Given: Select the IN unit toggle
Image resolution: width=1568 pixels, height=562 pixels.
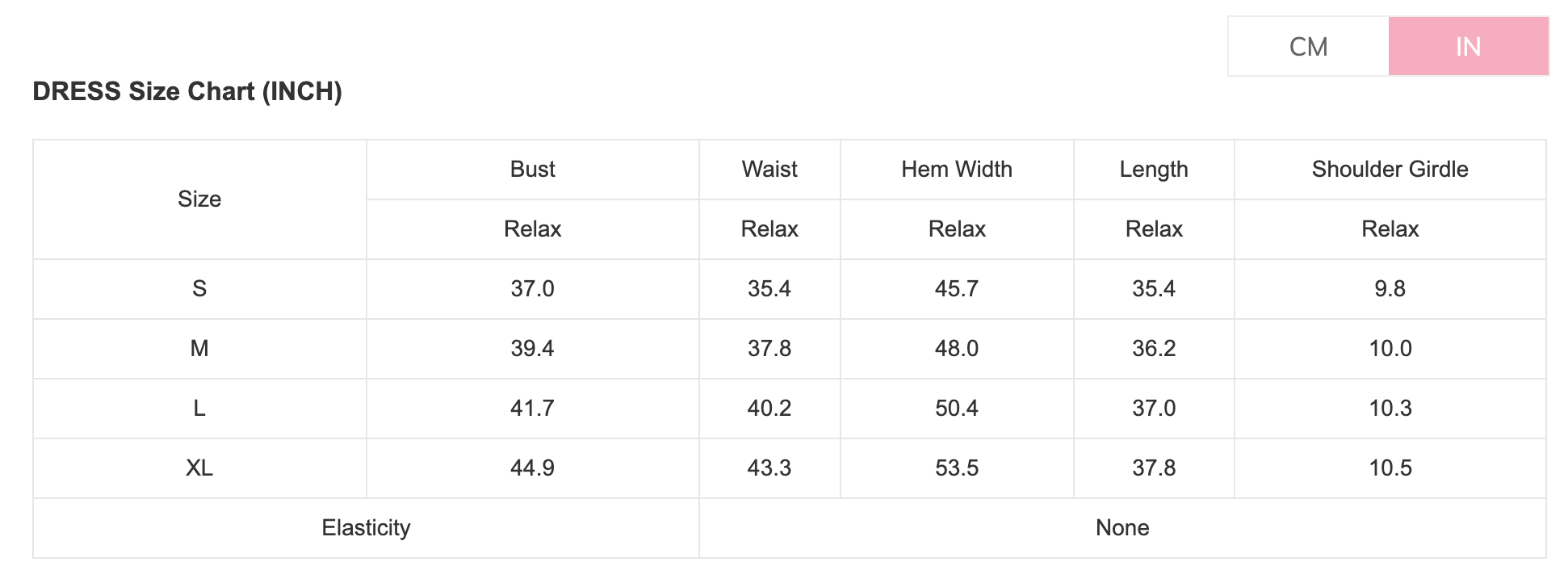Looking at the screenshot, I should point(1468,47).
